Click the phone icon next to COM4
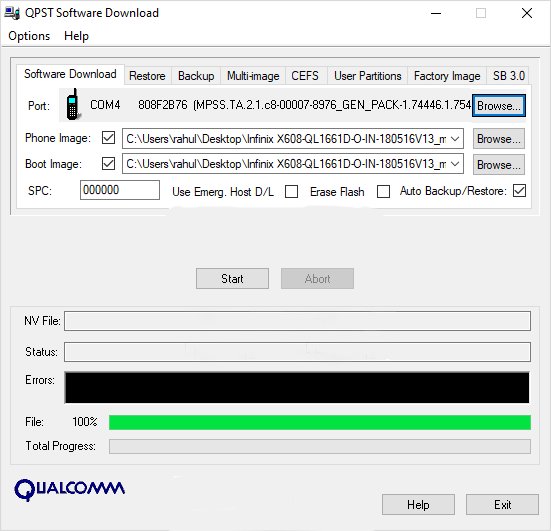The width and height of the screenshot is (551, 531). (73, 104)
